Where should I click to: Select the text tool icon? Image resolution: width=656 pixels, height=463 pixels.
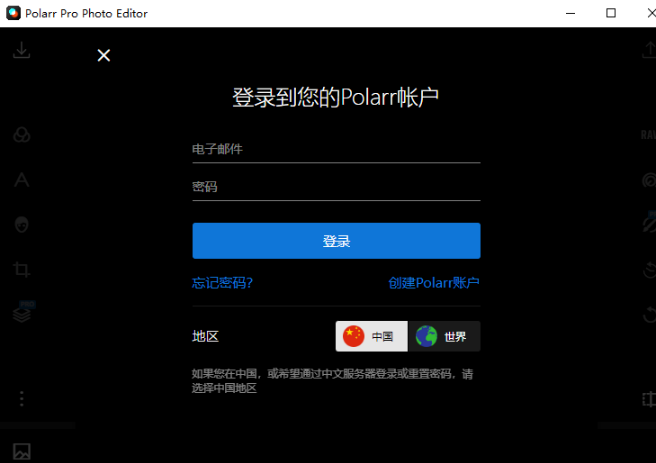21,180
